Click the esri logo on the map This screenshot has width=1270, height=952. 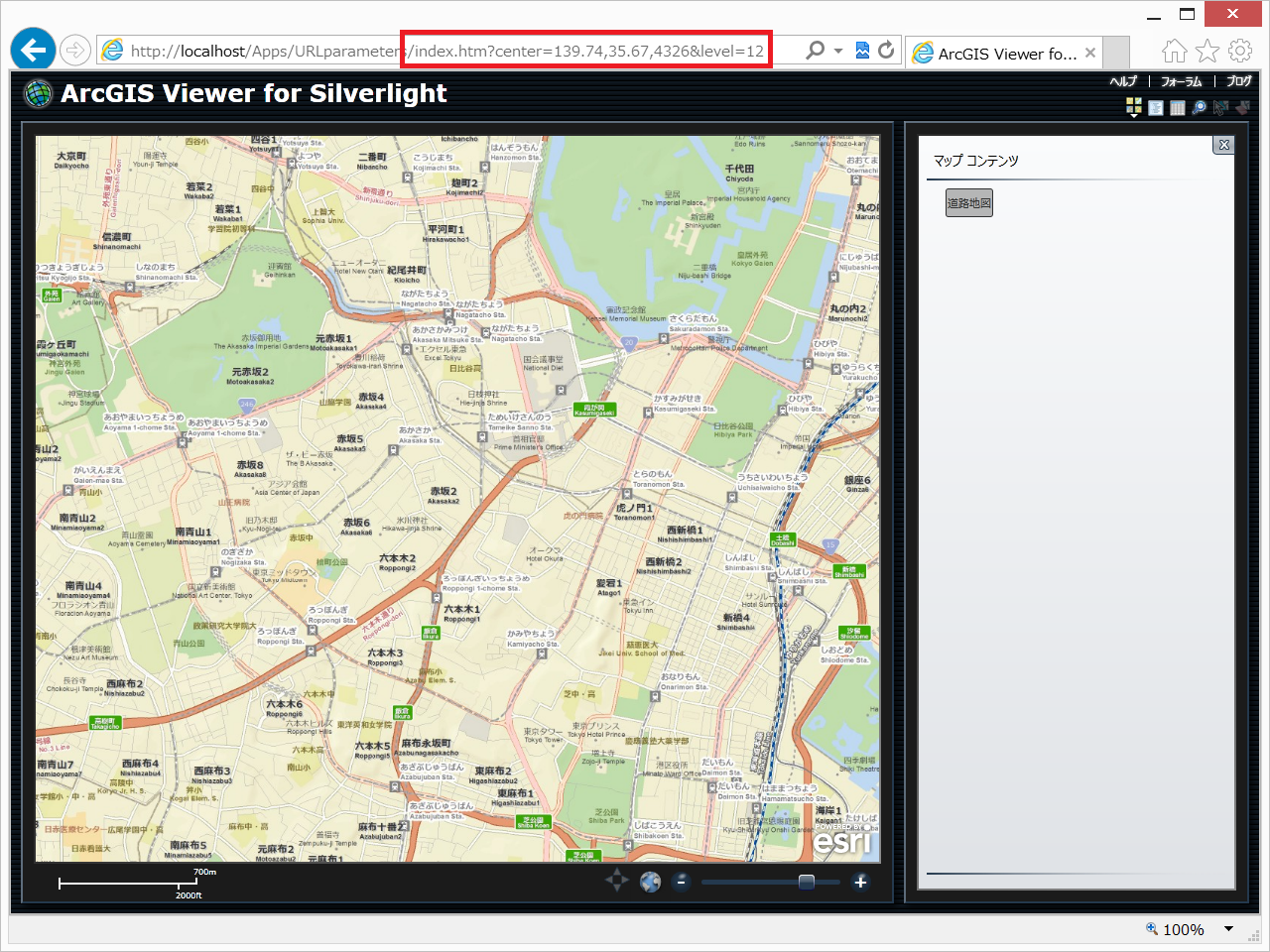[842, 842]
